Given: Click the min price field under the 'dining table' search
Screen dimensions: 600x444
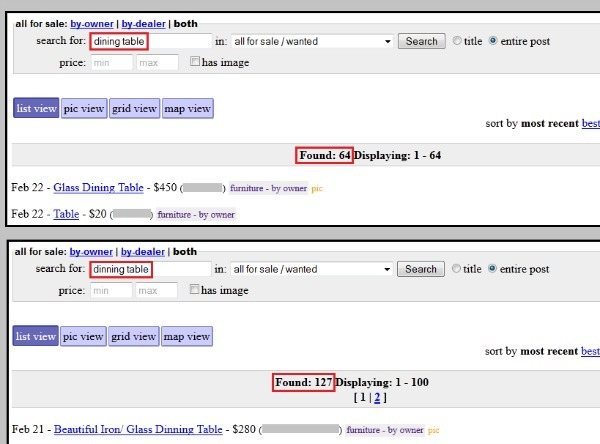Looking at the screenshot, I should 110,62.
